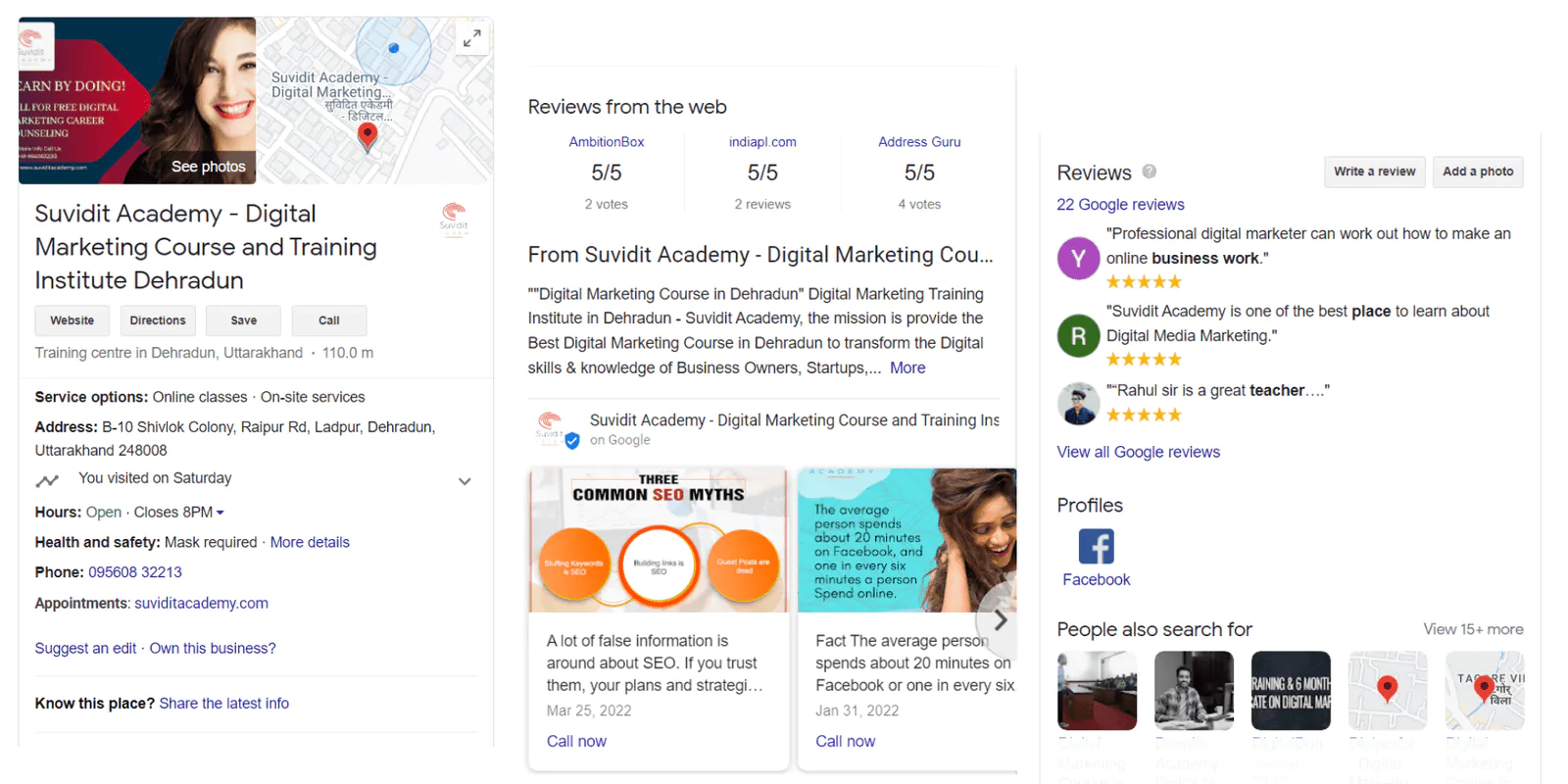Click the visit history timeline icon
The width and height of the screenshot is (1568, 784).
point(47,480)
